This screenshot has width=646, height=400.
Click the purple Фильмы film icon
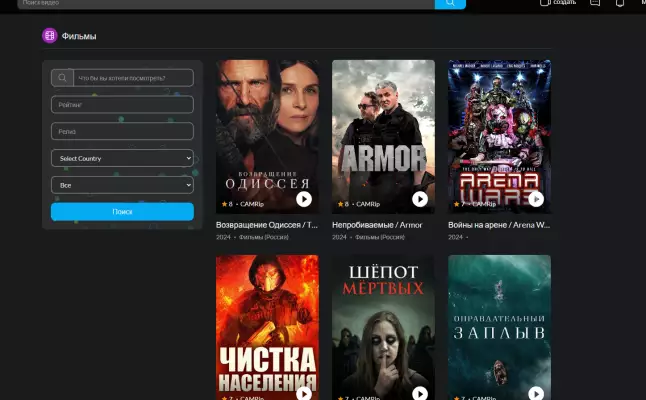49,36
